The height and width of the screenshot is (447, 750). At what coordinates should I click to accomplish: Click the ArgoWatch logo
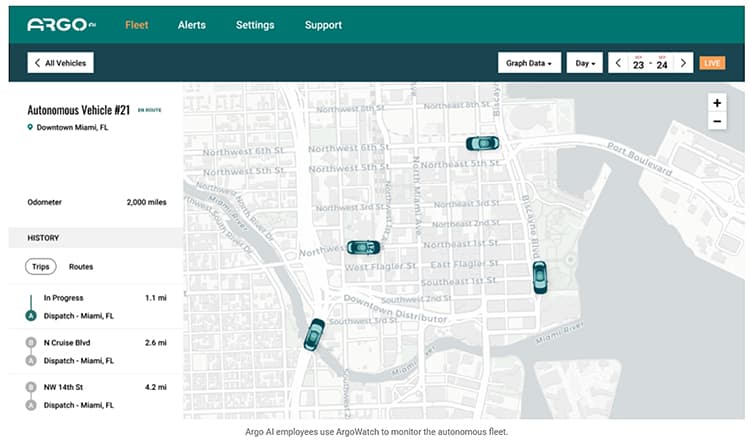60,25
